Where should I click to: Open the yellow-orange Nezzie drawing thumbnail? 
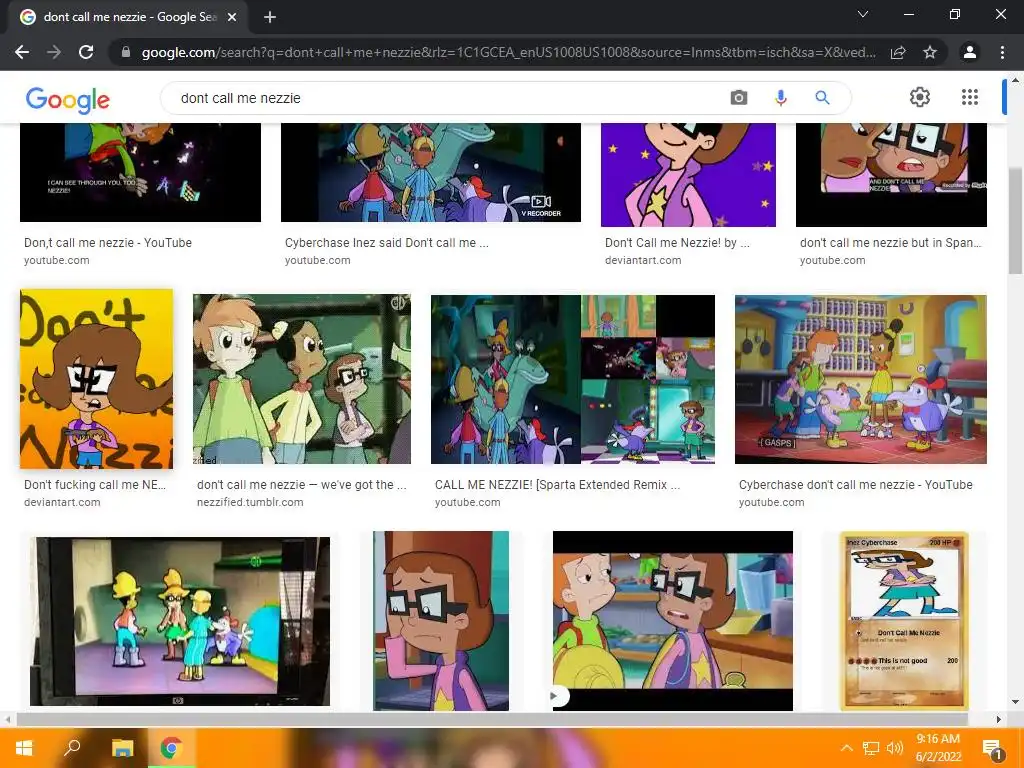tap(97, 379)
